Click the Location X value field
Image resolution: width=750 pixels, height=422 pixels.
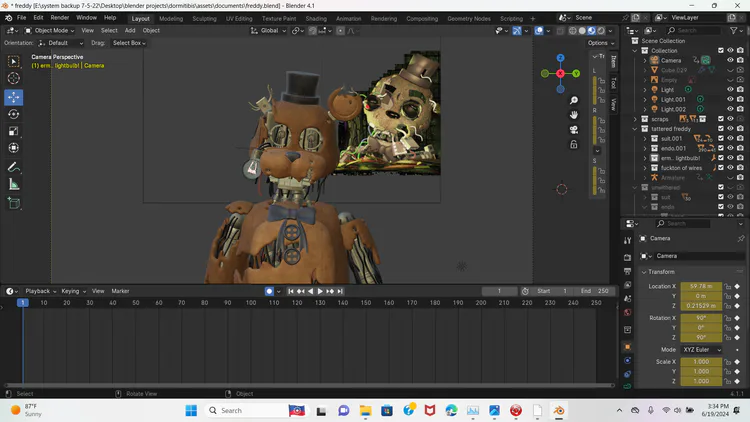701,286
